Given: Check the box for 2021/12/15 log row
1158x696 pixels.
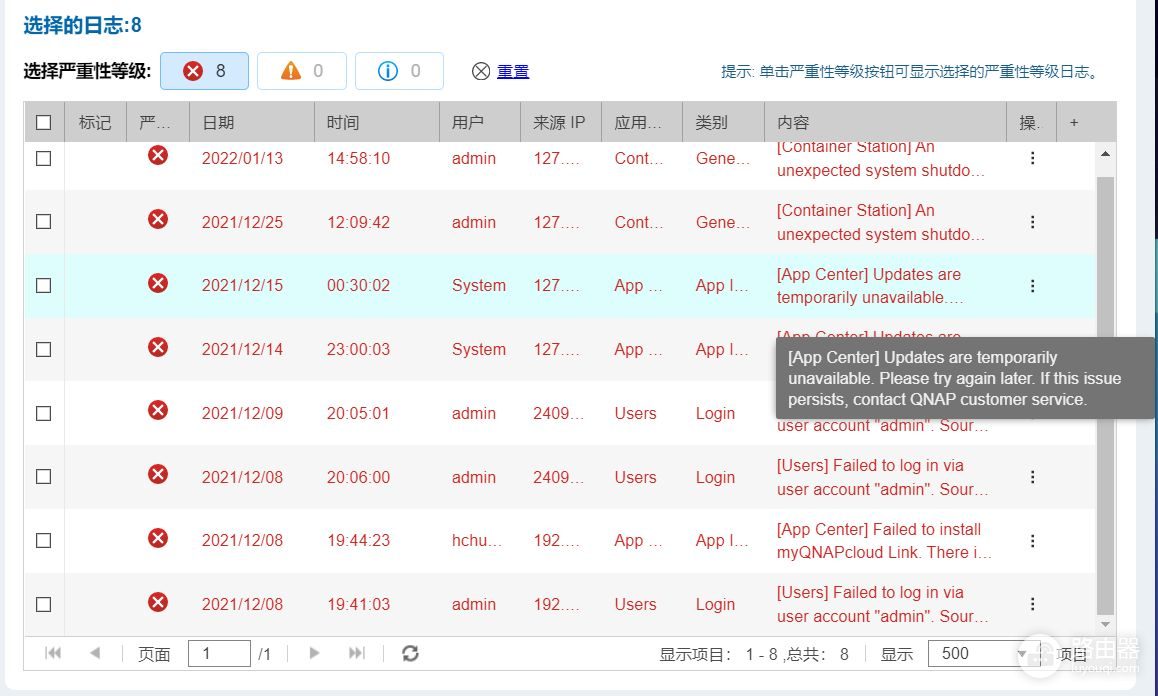Looking at the screenshot, I should tap(43, 285).
